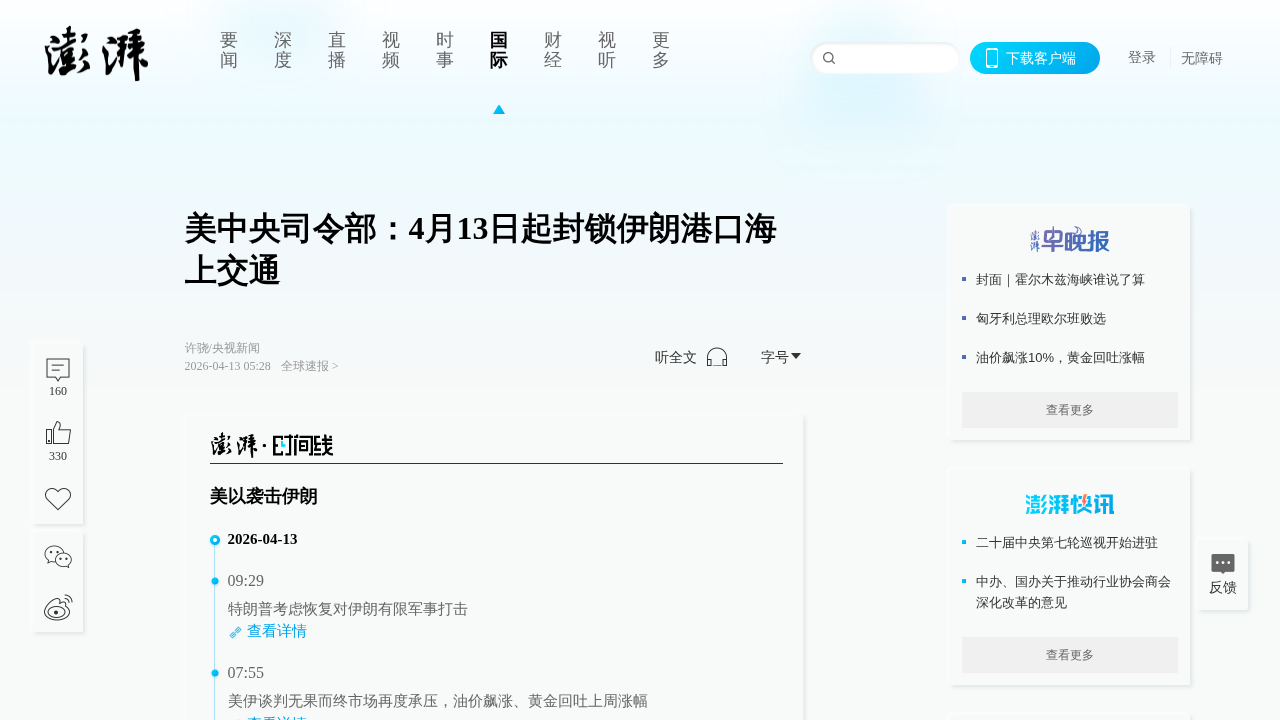The width and height of the screenshot is (1280, 720).
Task: Open the 反馈 feedback widget
Action: [x=1223, y=575]
